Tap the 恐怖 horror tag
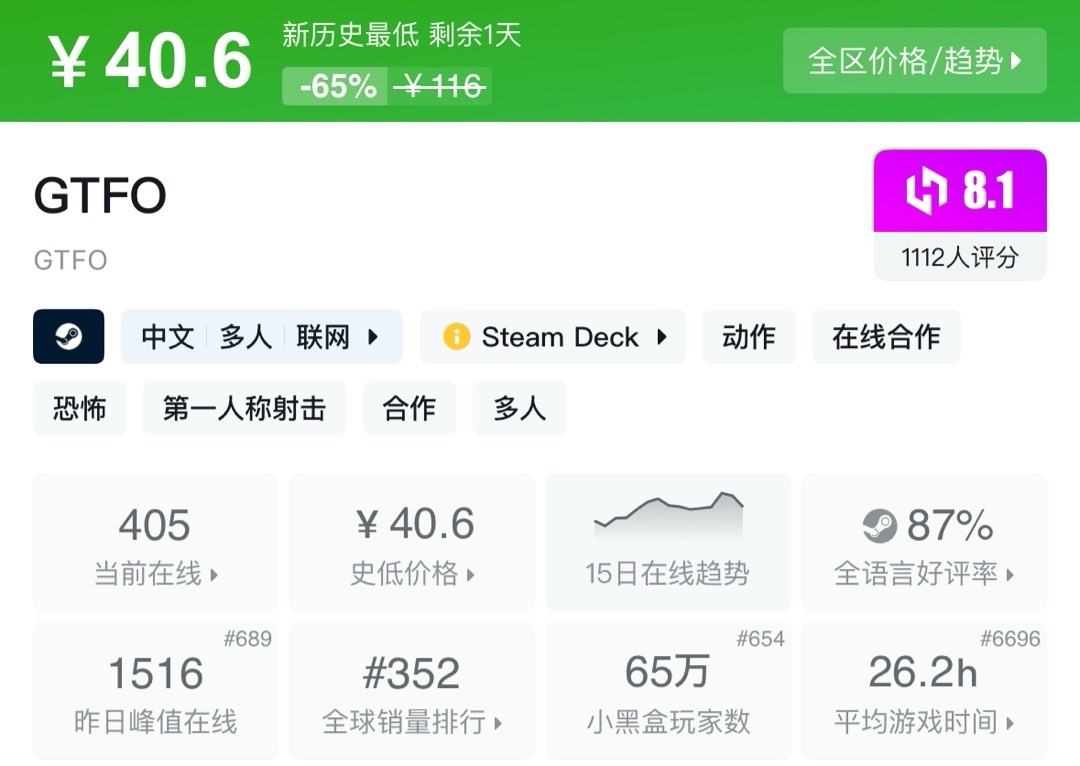1080x766 pixels. 80,408
